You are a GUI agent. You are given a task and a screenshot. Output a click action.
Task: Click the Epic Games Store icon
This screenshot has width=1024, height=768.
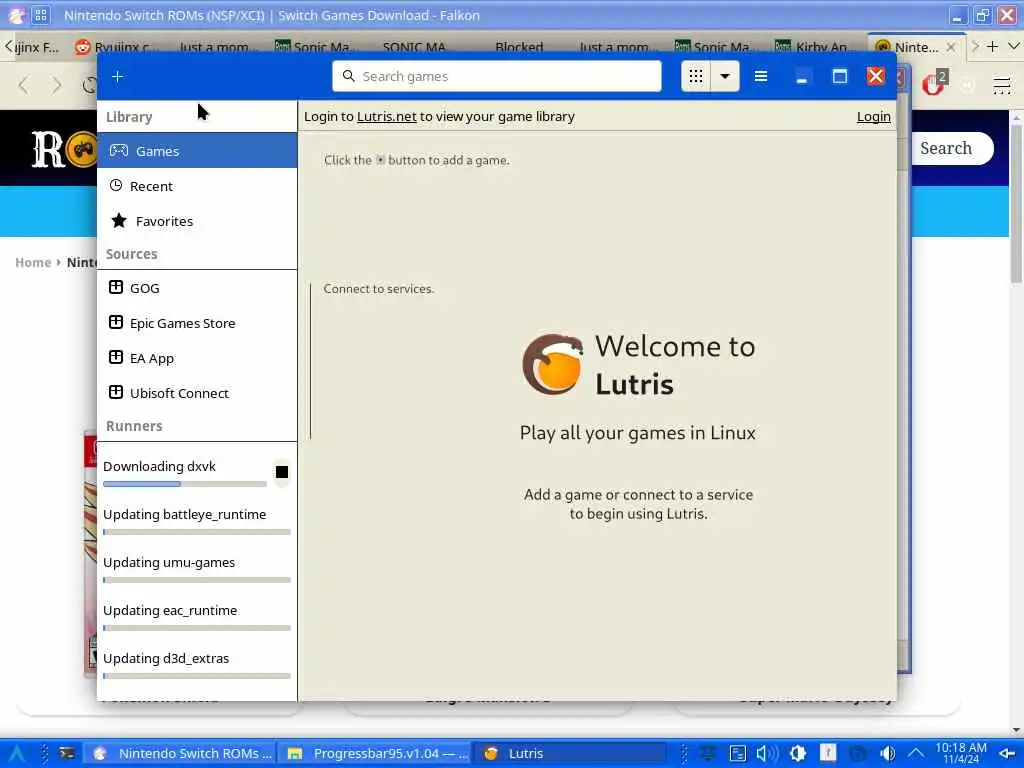pyautogui.click(x=116, y=323)
